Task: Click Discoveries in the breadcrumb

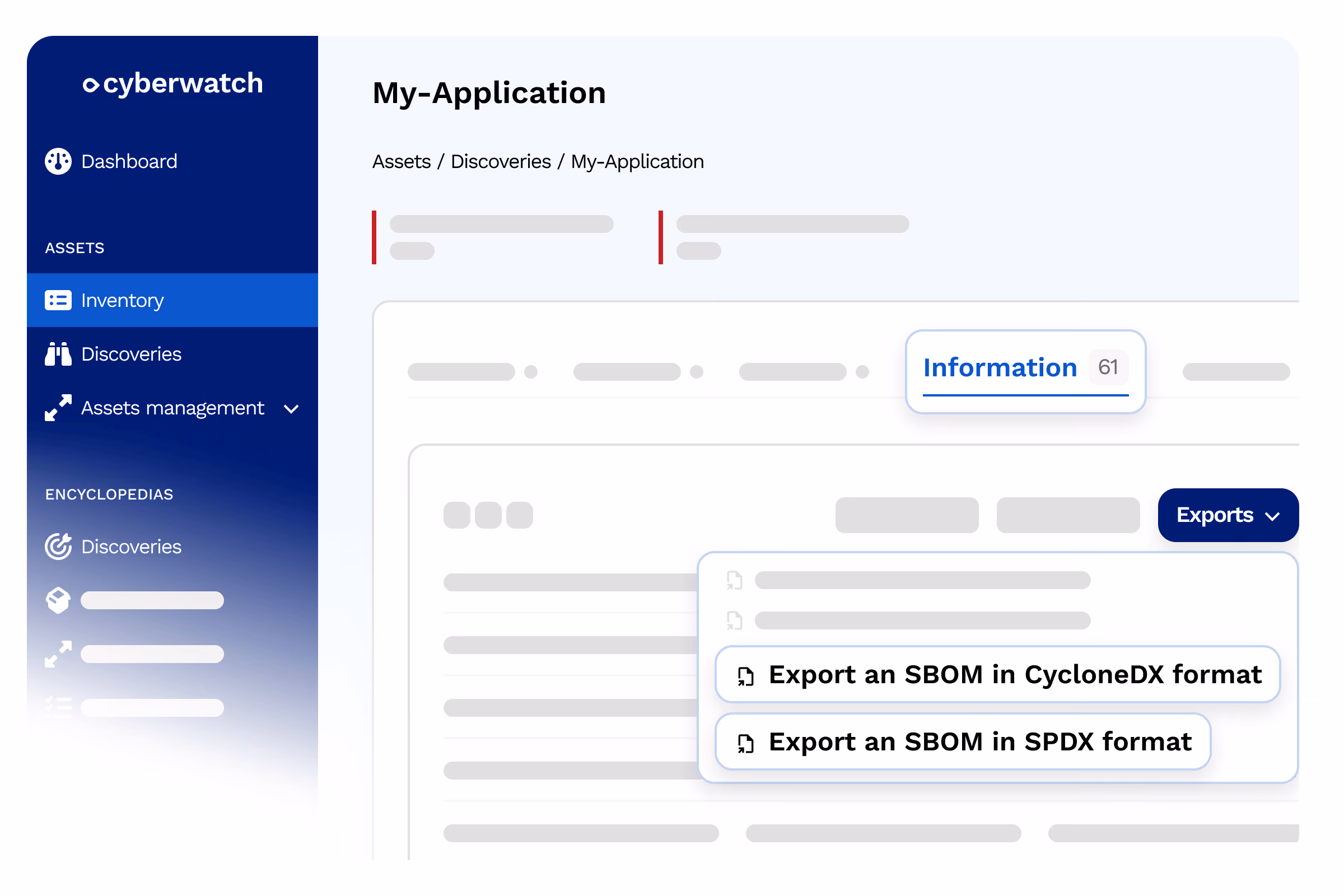Action: [x=501, y=162]
